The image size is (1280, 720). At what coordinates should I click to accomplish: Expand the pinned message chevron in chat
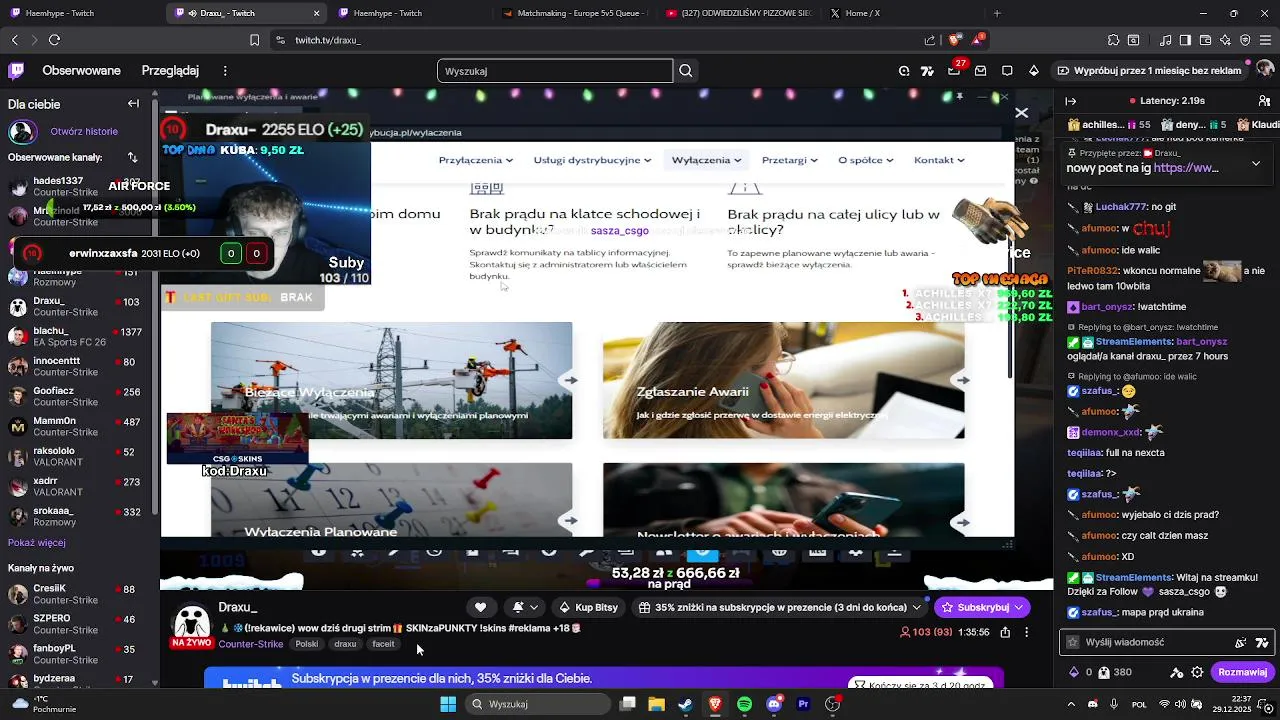point(1256,162)
